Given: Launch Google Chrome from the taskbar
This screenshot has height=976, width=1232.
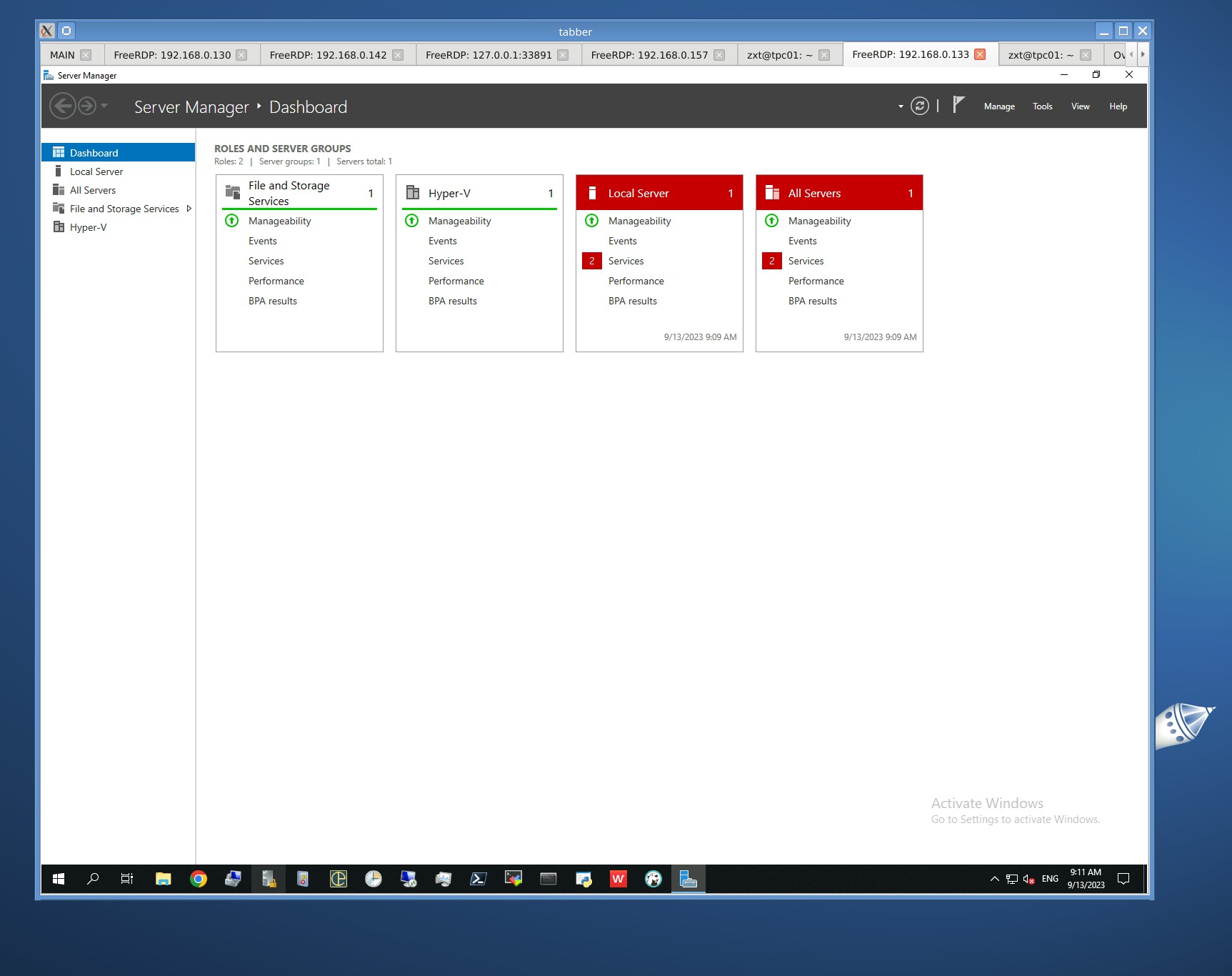Looking at the screenshot, I should (x=199, y=879).
